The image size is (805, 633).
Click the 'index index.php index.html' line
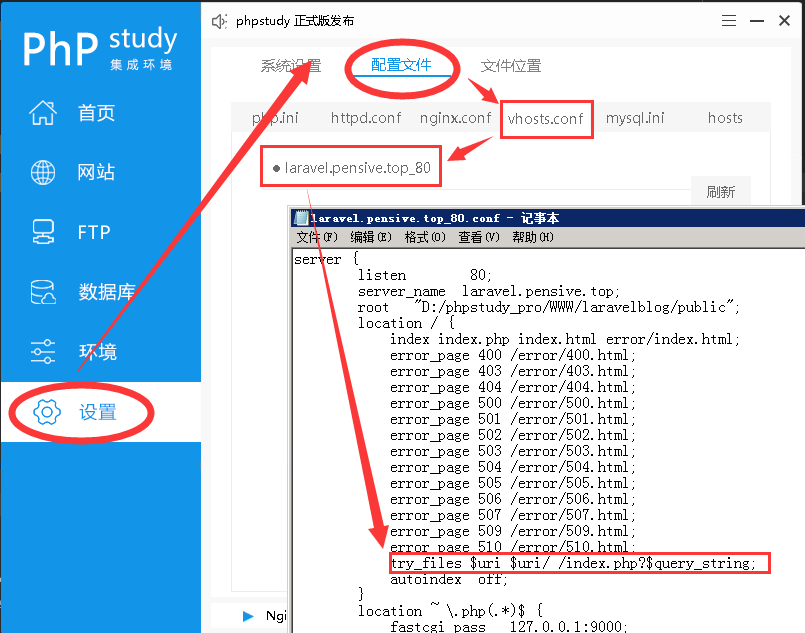pos(565,339)
